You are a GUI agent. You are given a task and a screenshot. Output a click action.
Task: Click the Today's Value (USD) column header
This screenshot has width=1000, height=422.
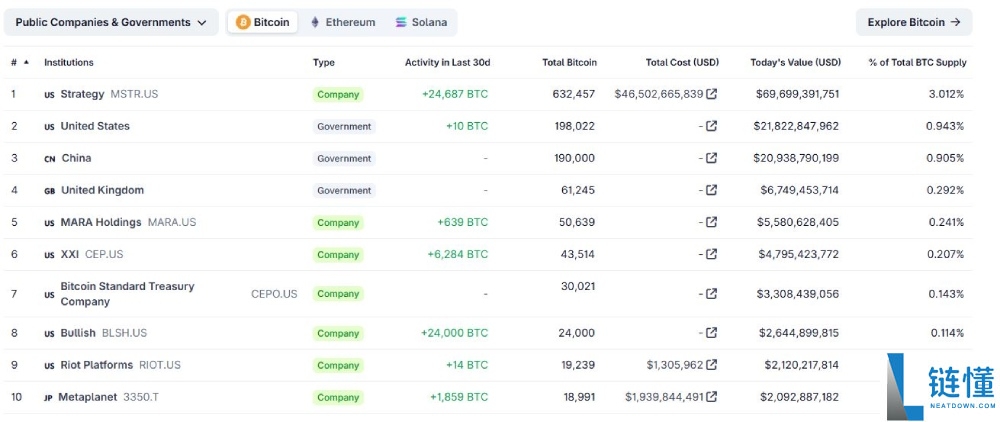[x=795, y=62]
